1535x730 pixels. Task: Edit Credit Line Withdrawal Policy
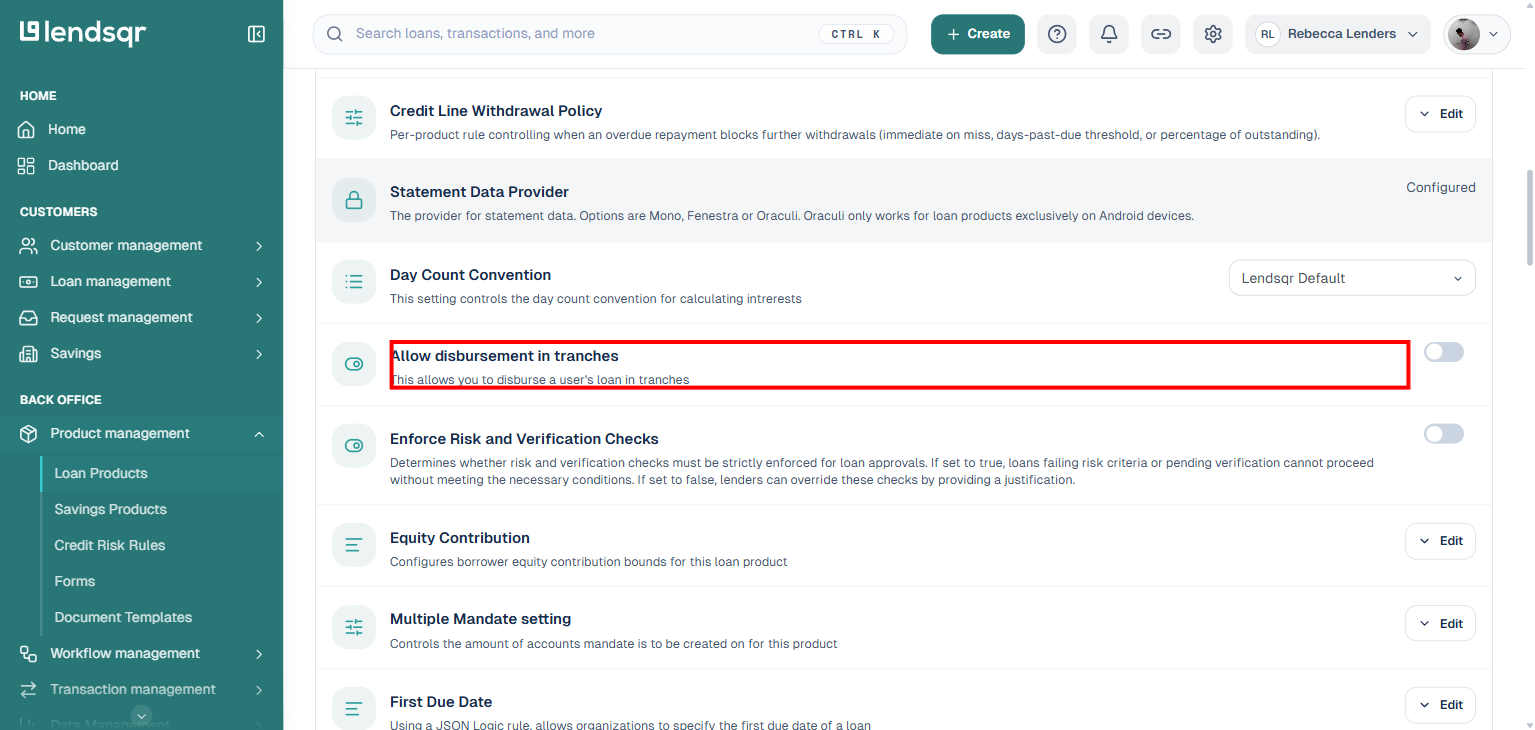click(1440, 114)
